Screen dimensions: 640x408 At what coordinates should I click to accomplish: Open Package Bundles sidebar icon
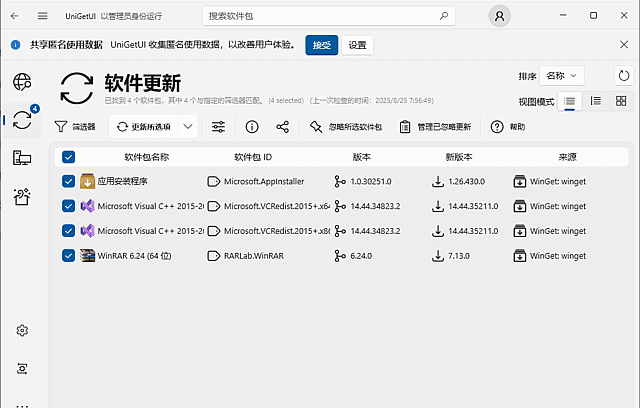(x=22, y=196)
